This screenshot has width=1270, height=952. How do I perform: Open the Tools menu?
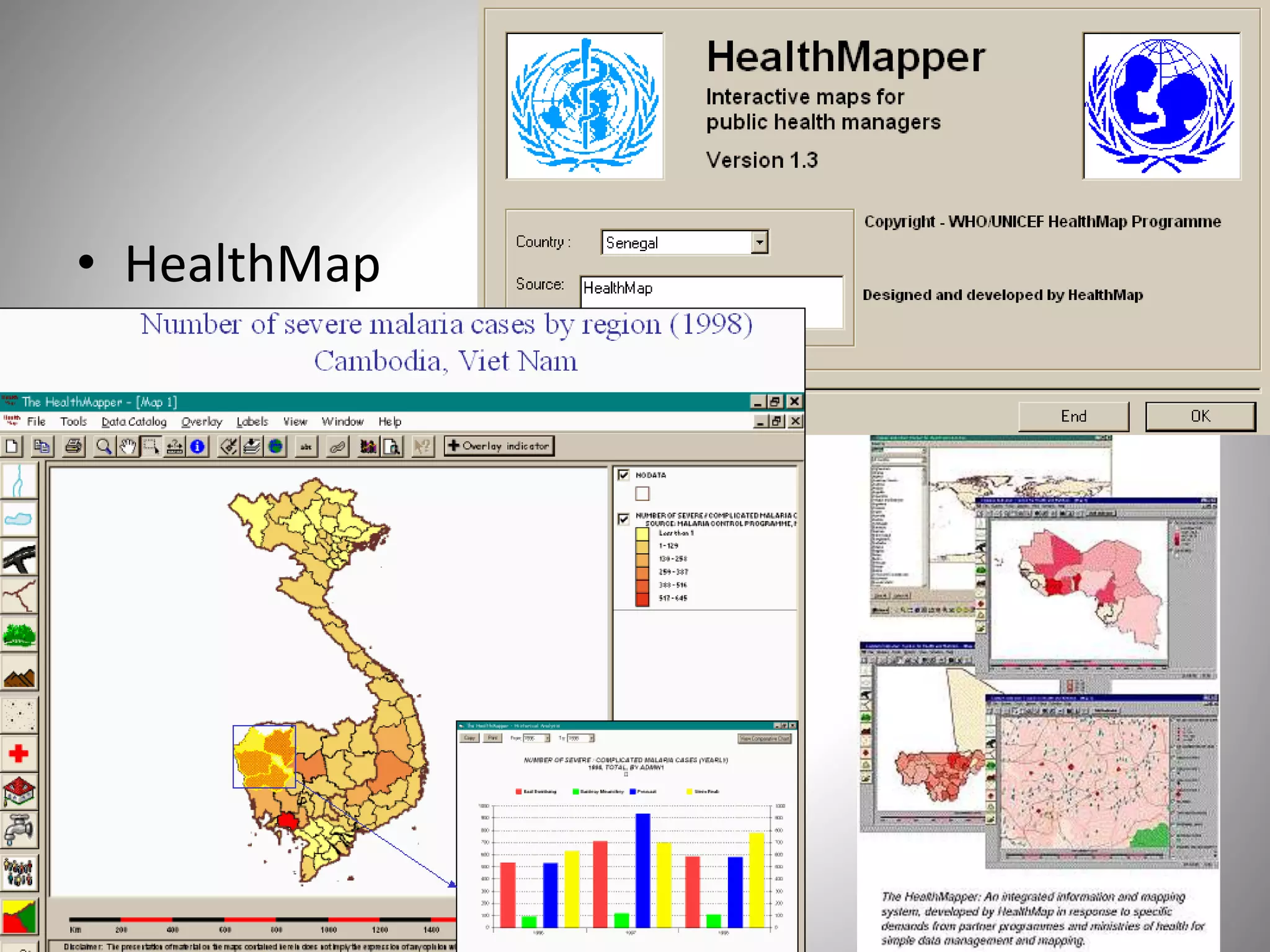(x=73, y=421)
